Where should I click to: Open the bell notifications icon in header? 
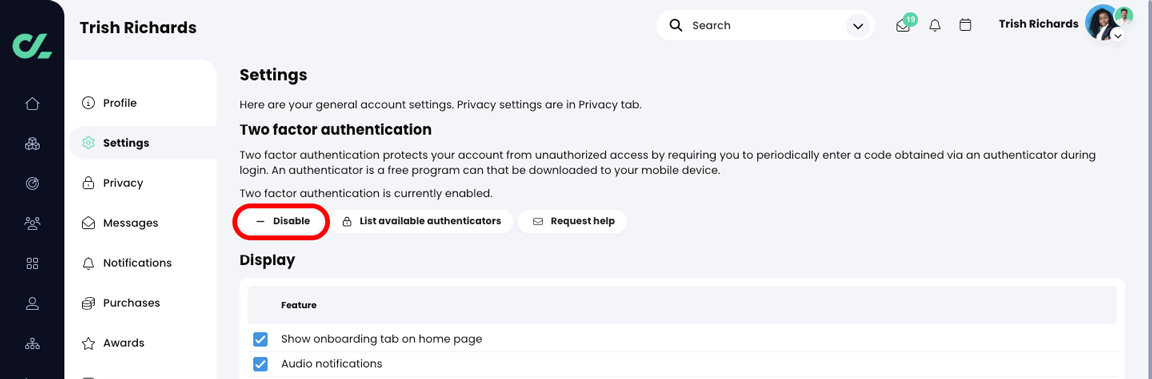click(x=935, y=26)
